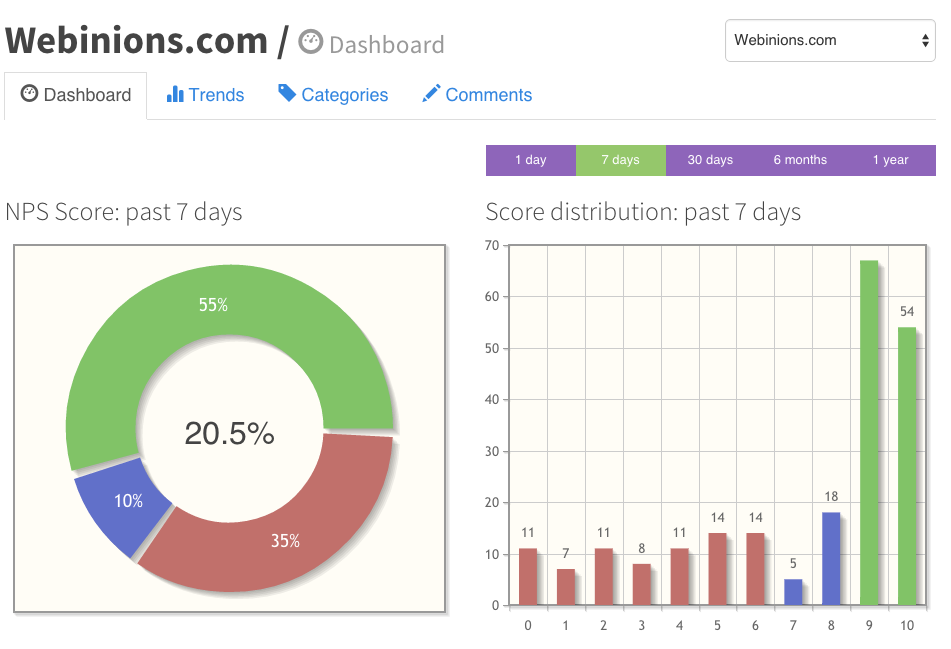The image size is (951, 649).
Task: Click the Trends bar chart icon
Action: [175, 94]
